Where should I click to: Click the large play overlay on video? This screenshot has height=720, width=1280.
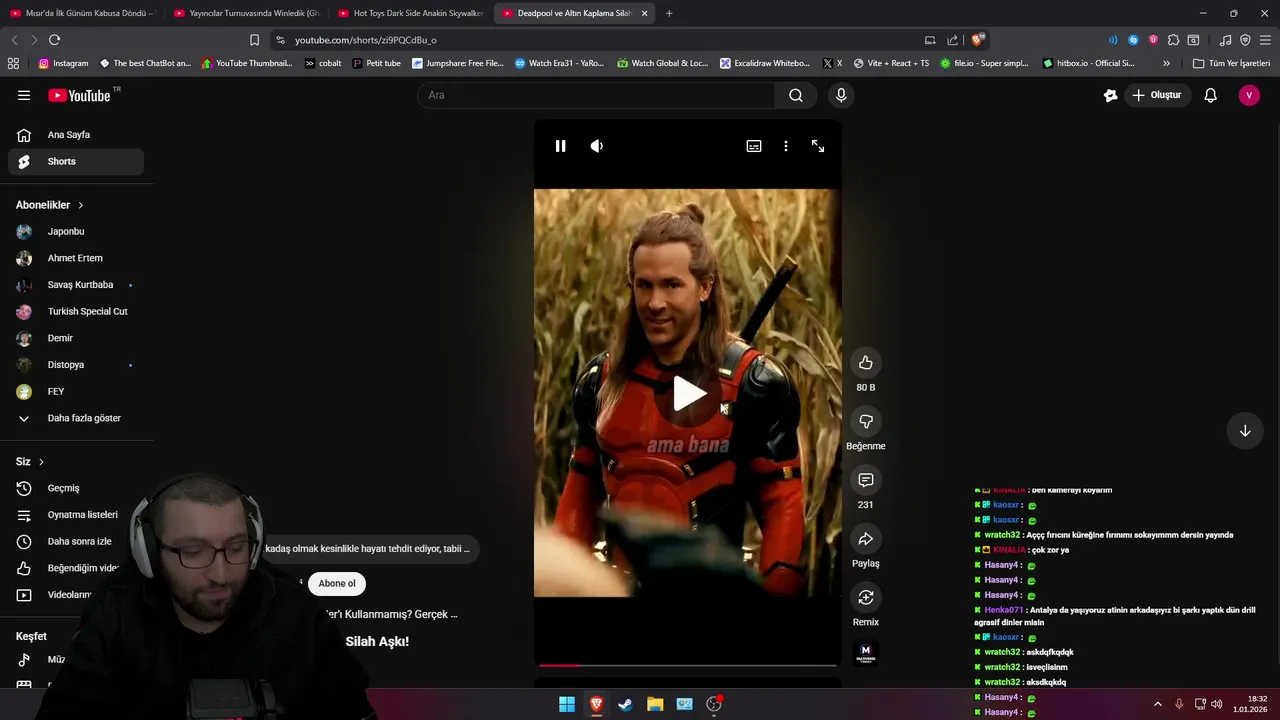[x=688, y=394]
